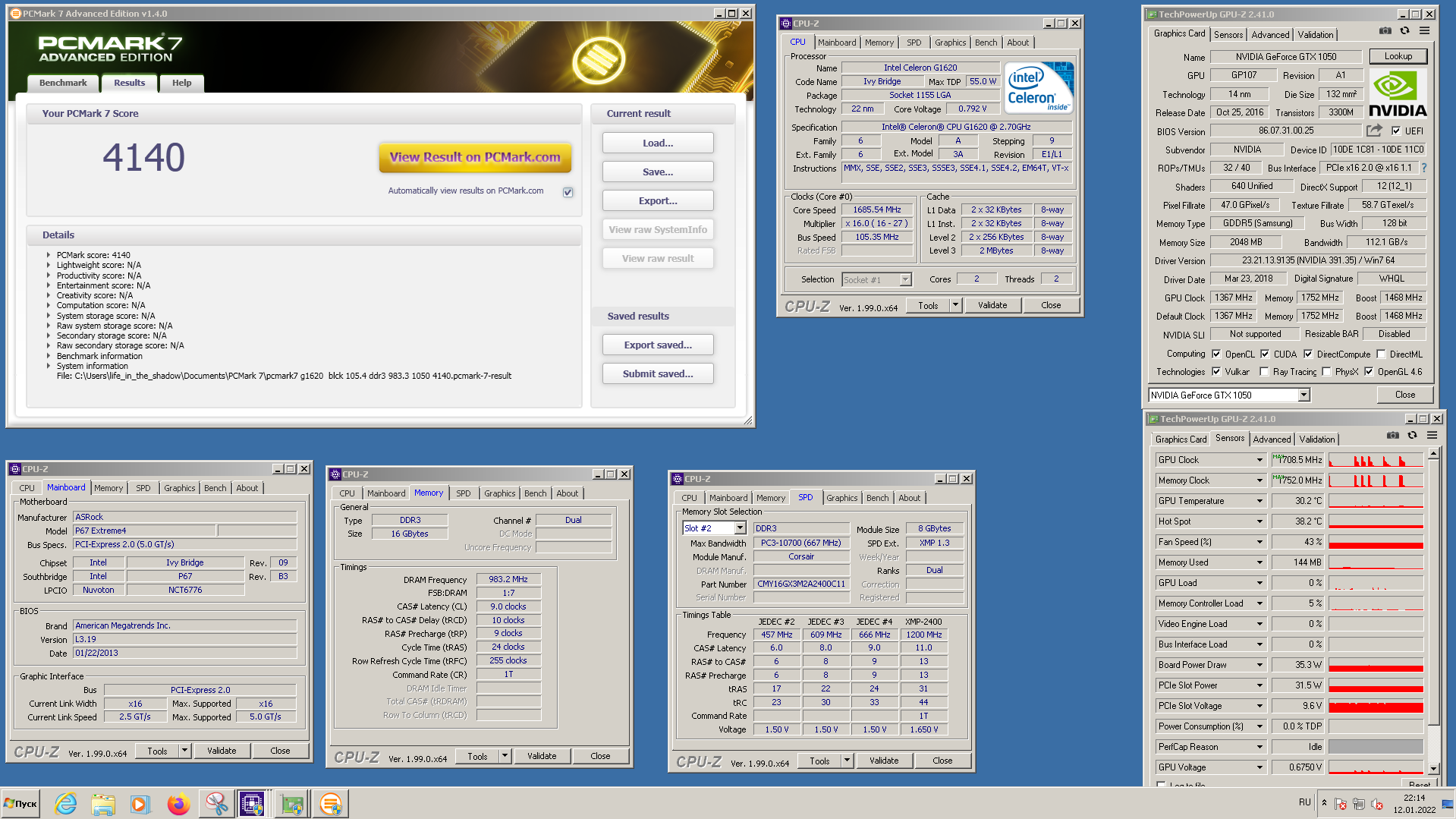Open Fan Speed (%) sensor dropdown
Image resolution: width=1456 pixels, height=819 pixels.
coord(1260,542)
